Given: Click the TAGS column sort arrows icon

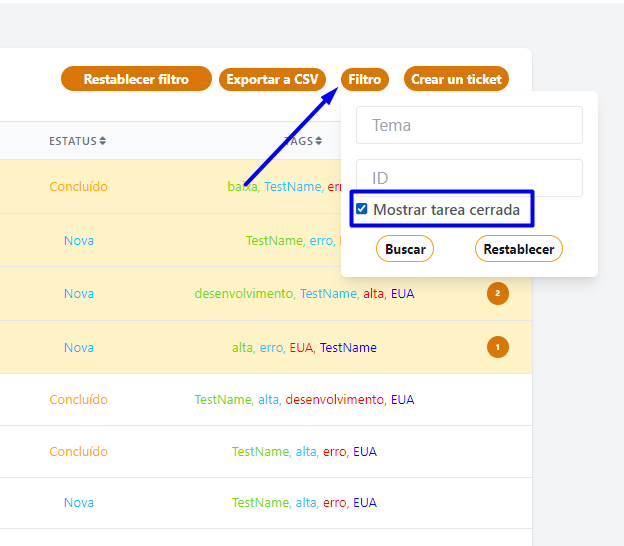Looking at the screenshot, I should coord(319,141).
